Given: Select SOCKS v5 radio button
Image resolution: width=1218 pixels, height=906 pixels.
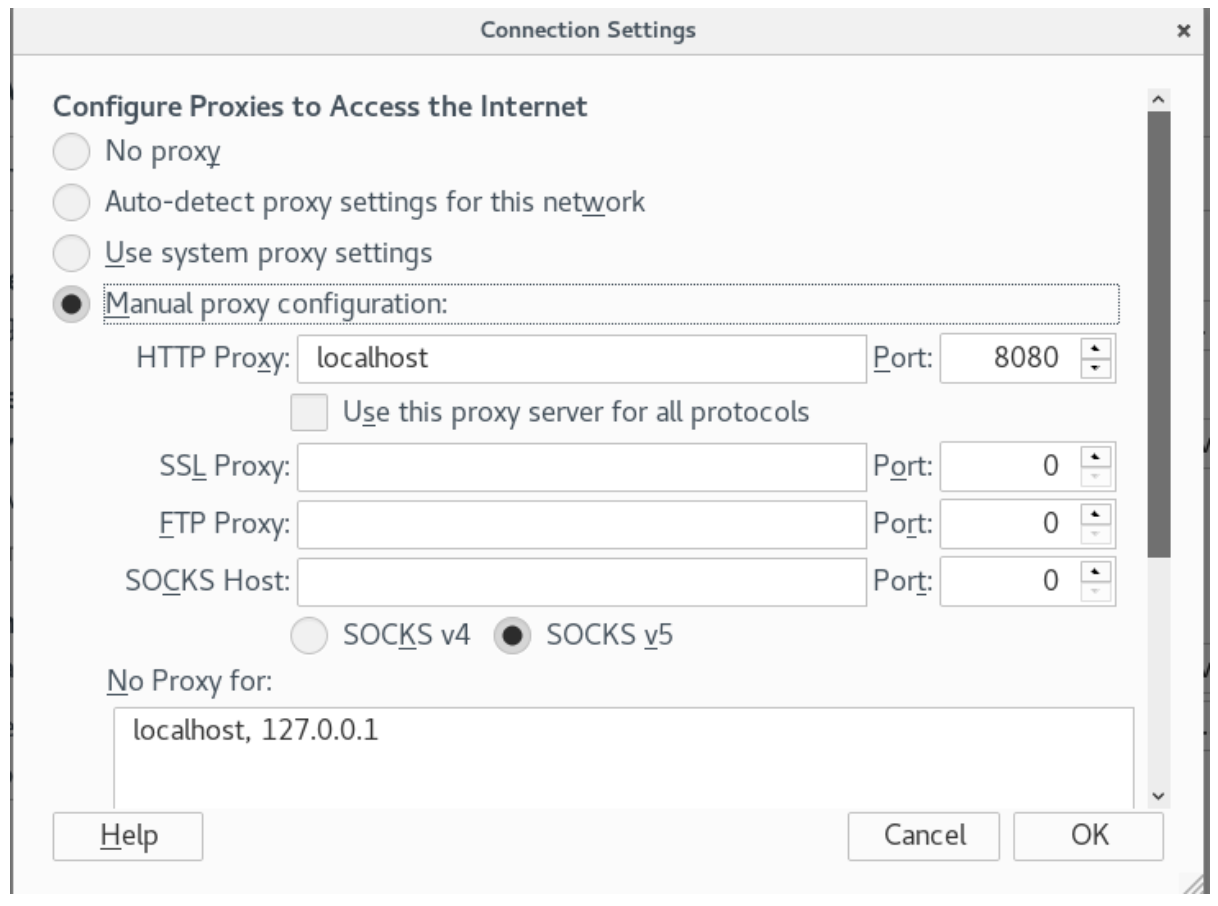Looking at the screenshot, I should tap(514, 635).
